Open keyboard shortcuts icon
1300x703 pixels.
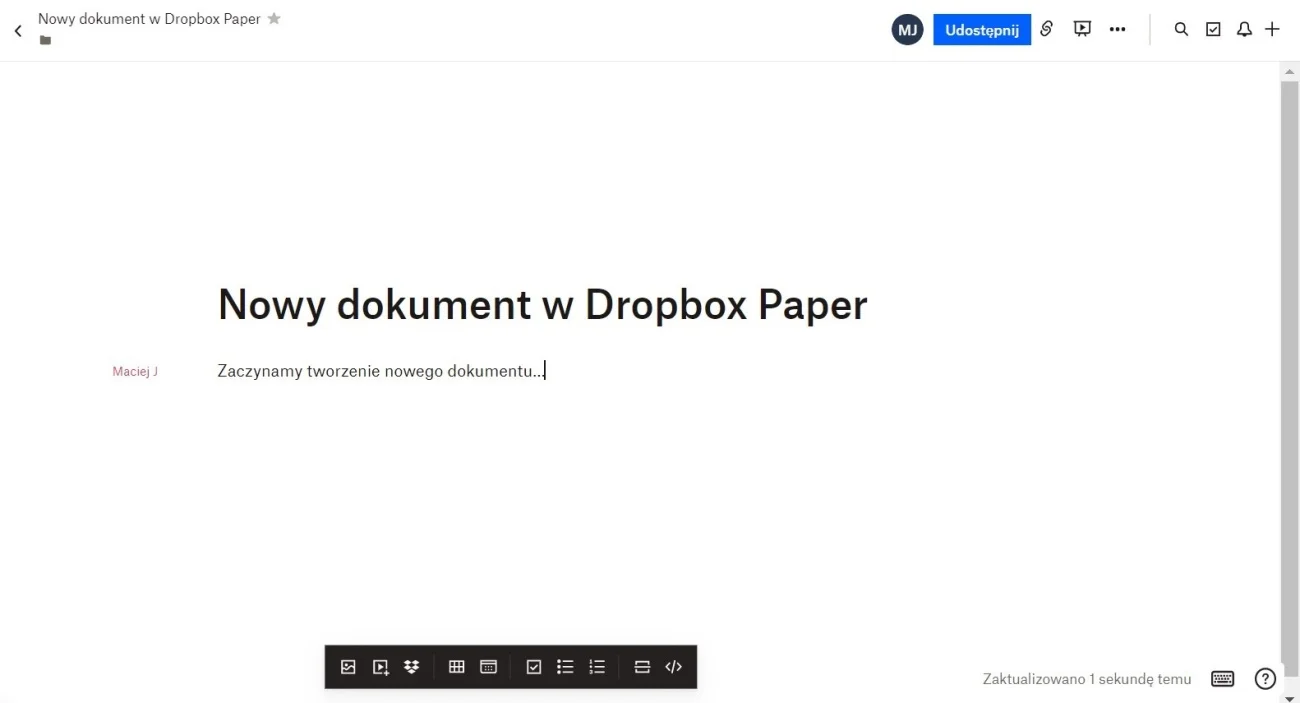[x=1223, y=679]
